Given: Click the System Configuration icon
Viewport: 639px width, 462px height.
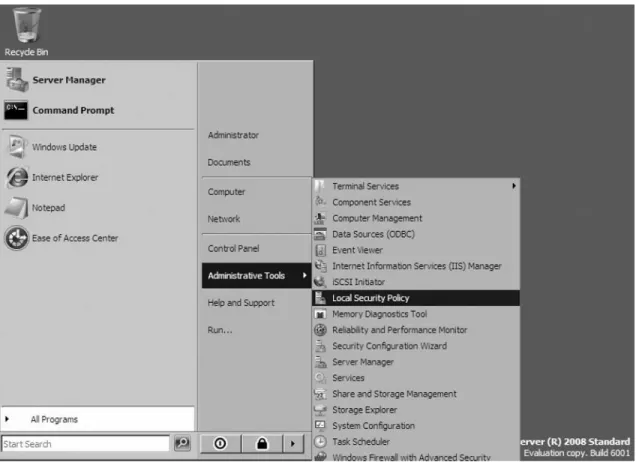Looking at the screenshot, I should coord(320,425).
